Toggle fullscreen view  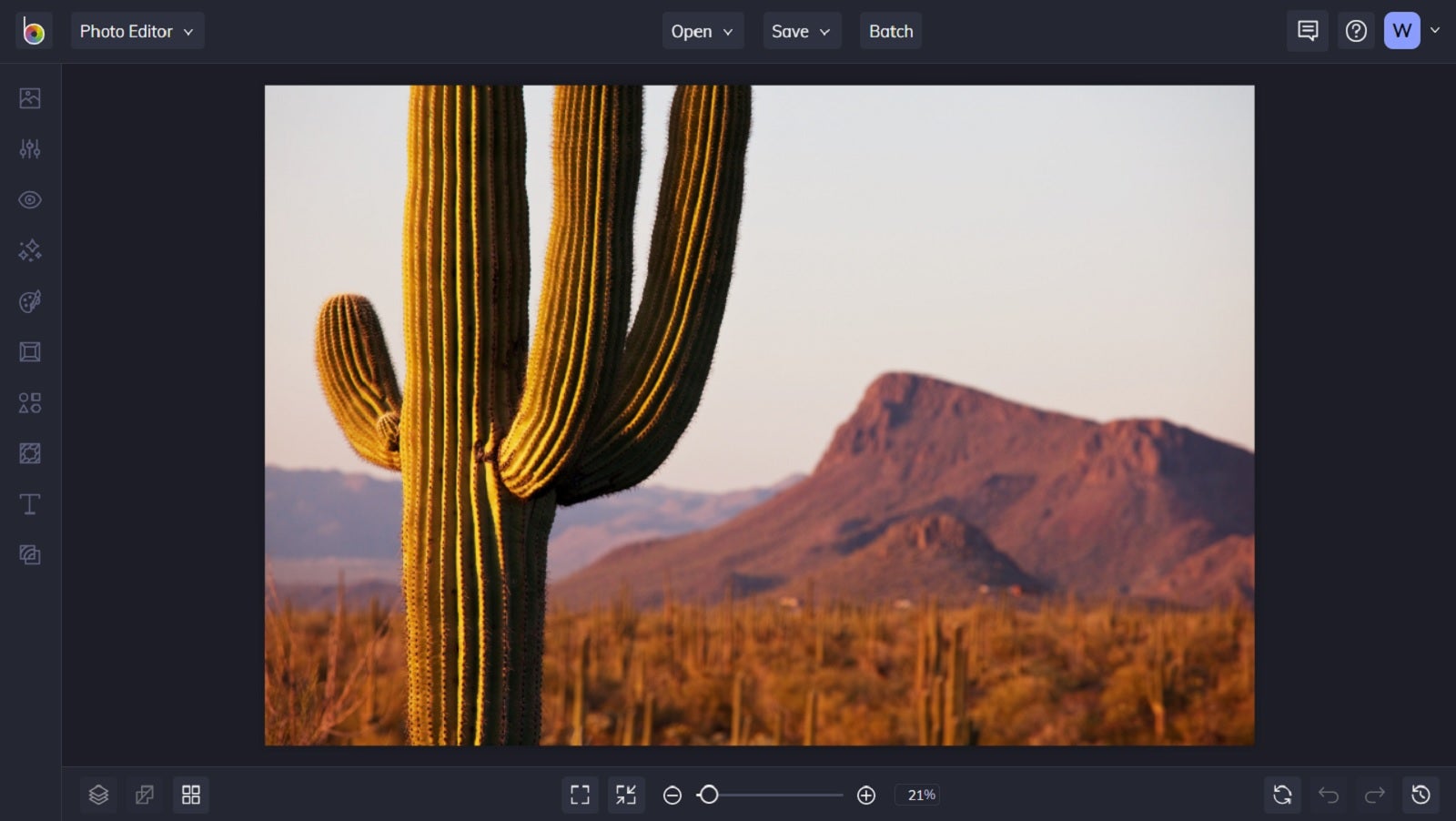(x=580, y=794)
